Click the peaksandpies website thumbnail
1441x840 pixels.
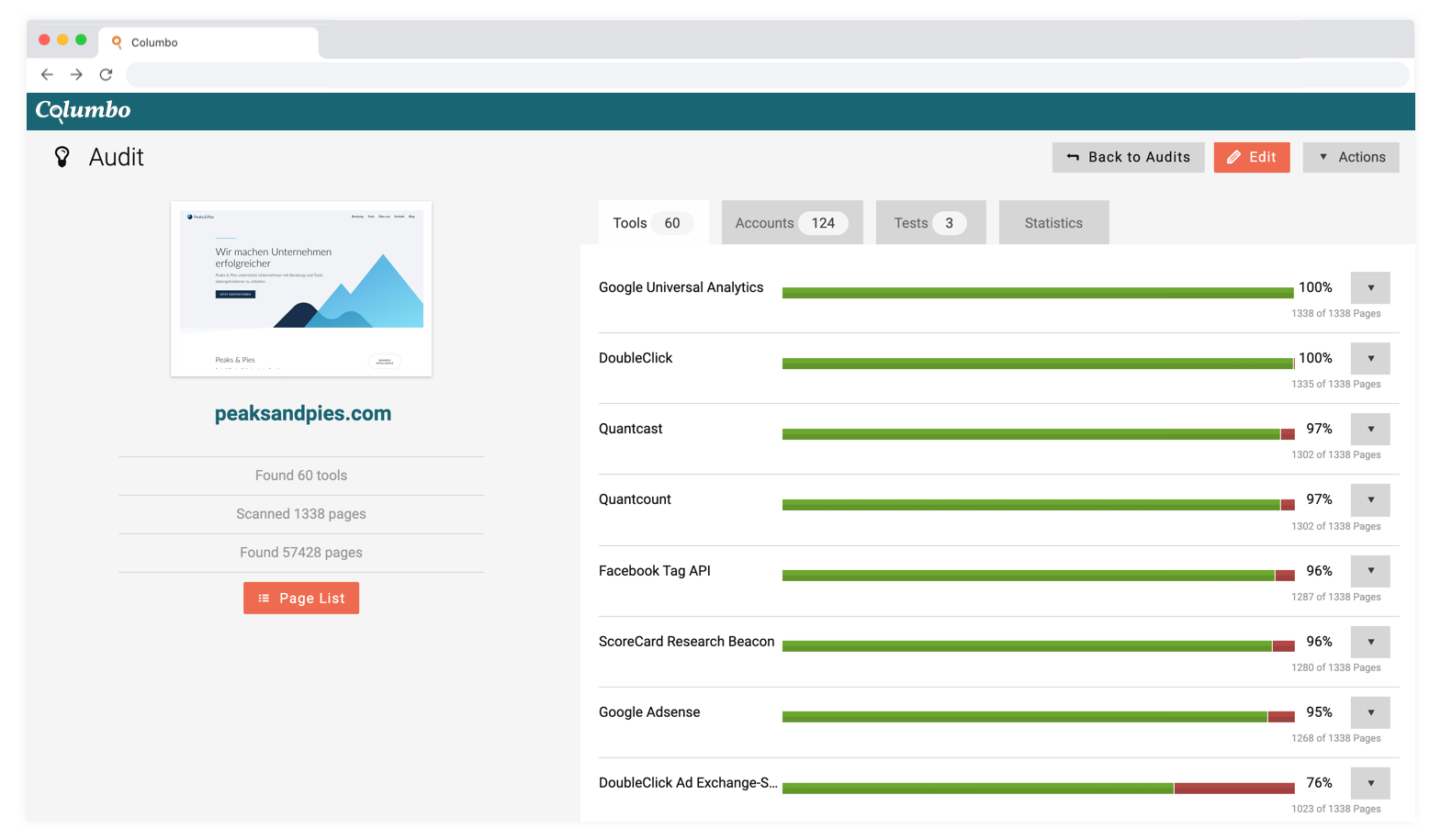click(301, 289)
